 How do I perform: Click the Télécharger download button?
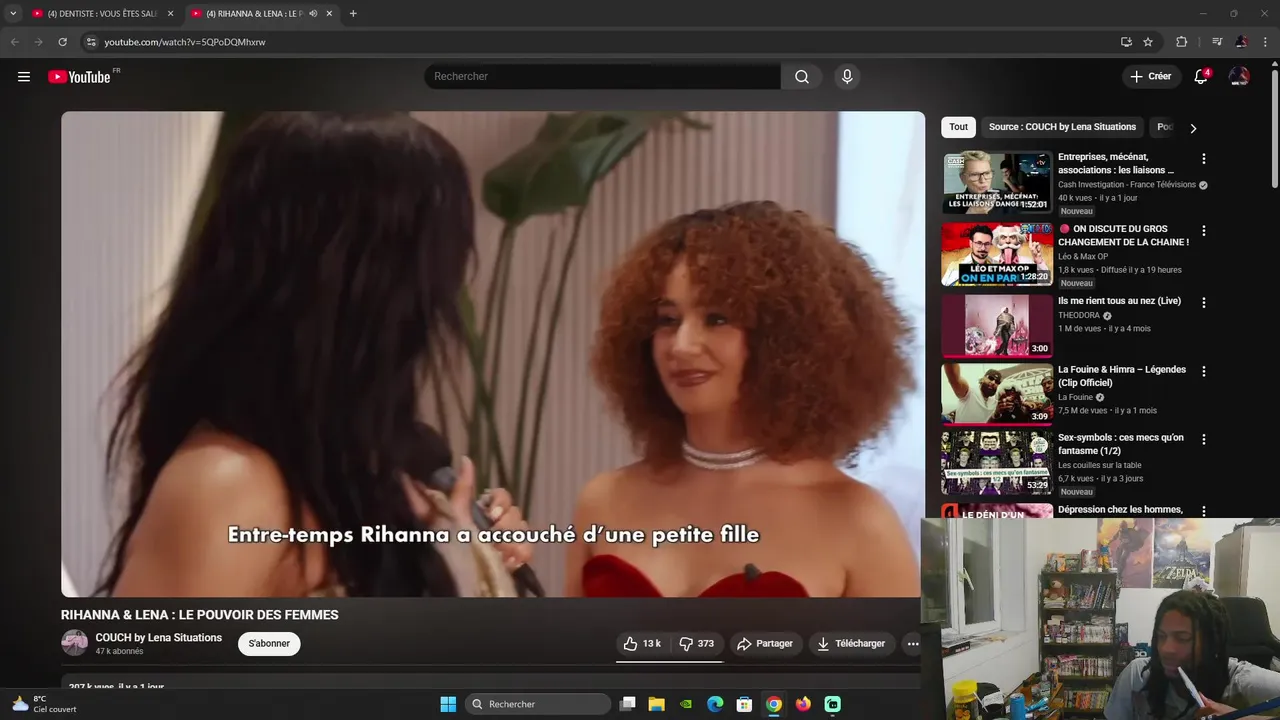(851, 644)
